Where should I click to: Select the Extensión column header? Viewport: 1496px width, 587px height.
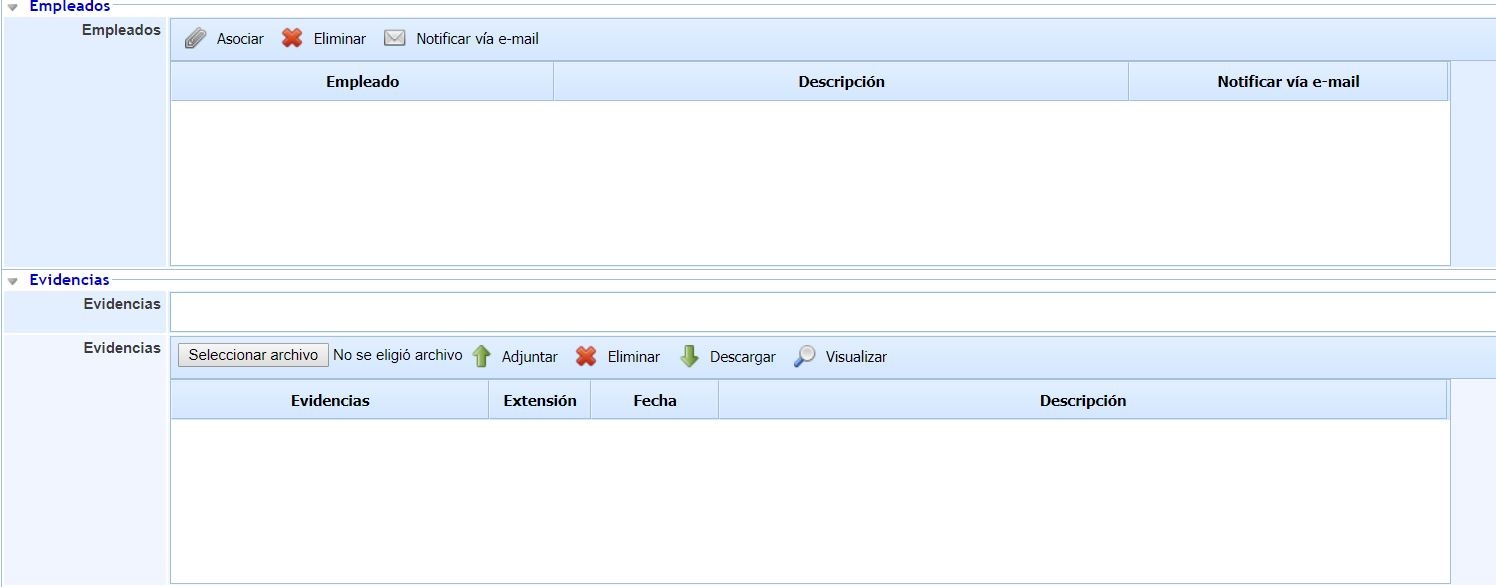[x=539, y=399]
